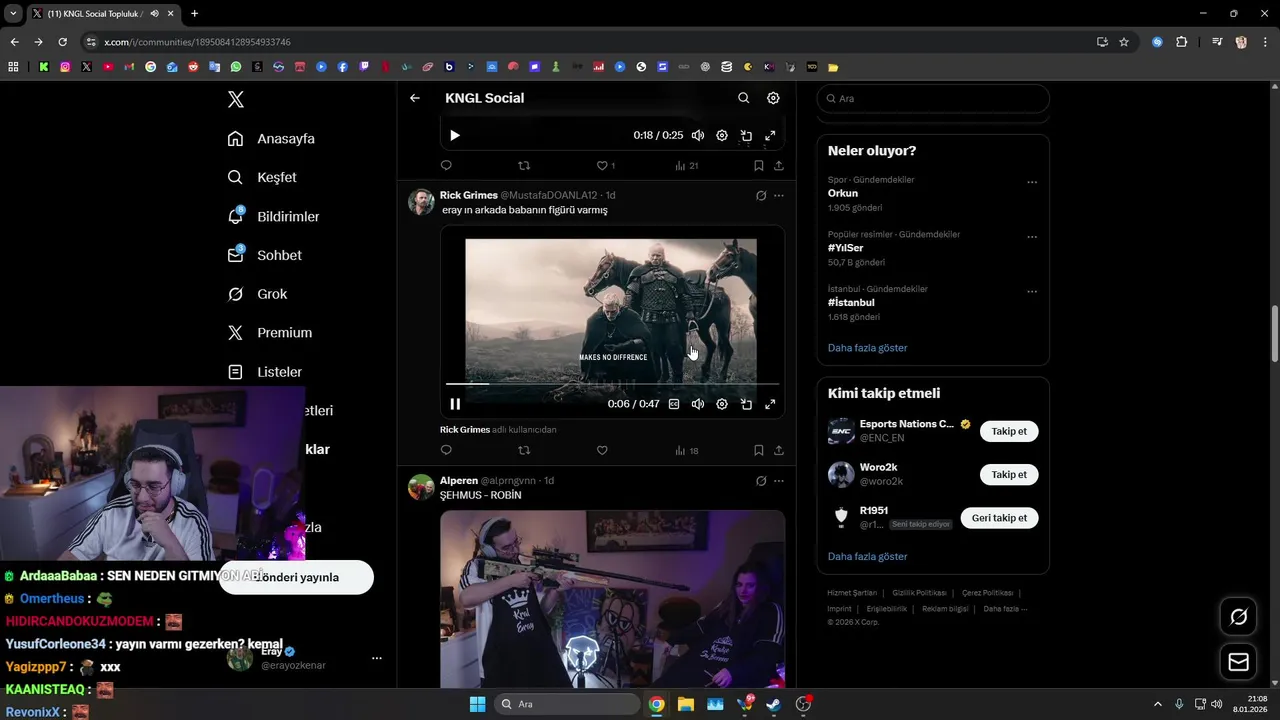This screenshot has width=1280, height=720.
Task: Go back from KNGL Social community
Action: (415, 98)
